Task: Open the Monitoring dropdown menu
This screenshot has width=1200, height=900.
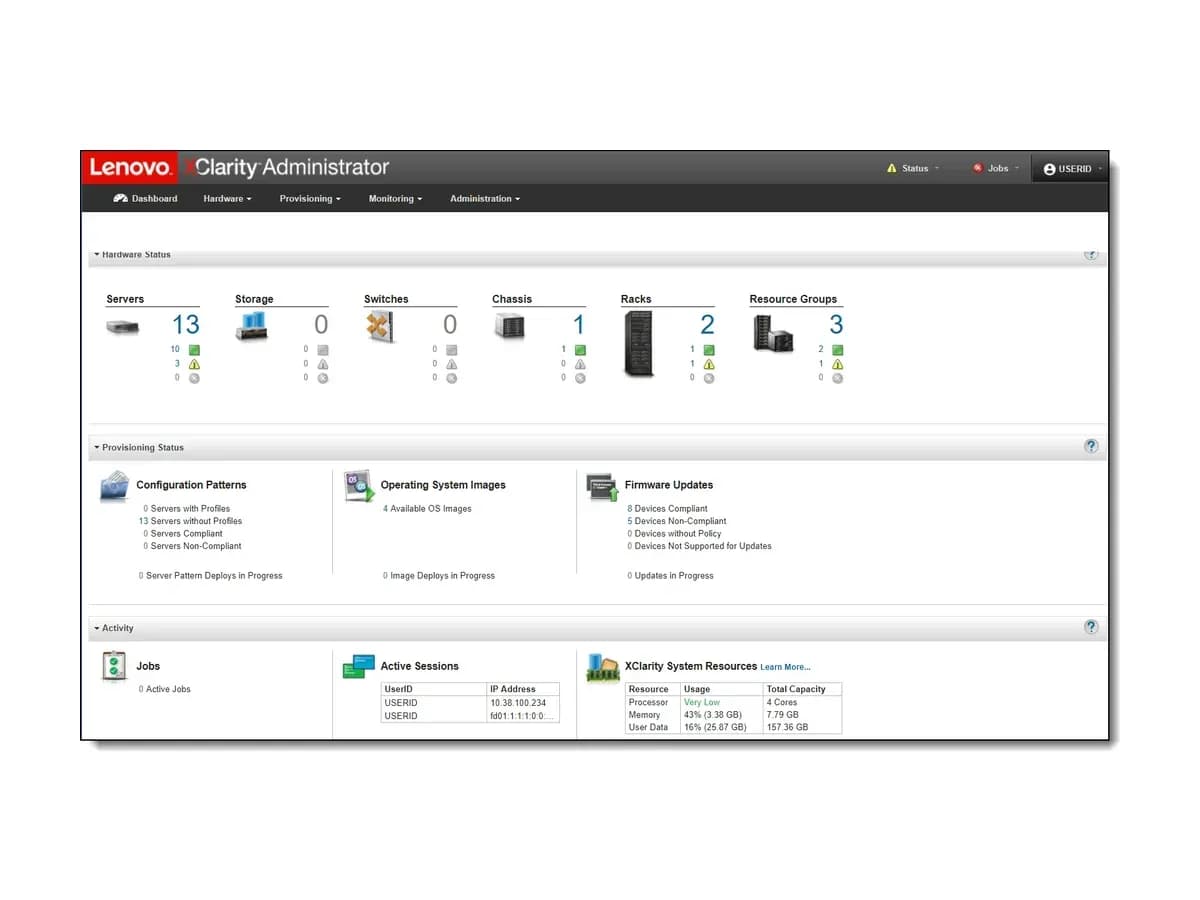Action: 395,198
